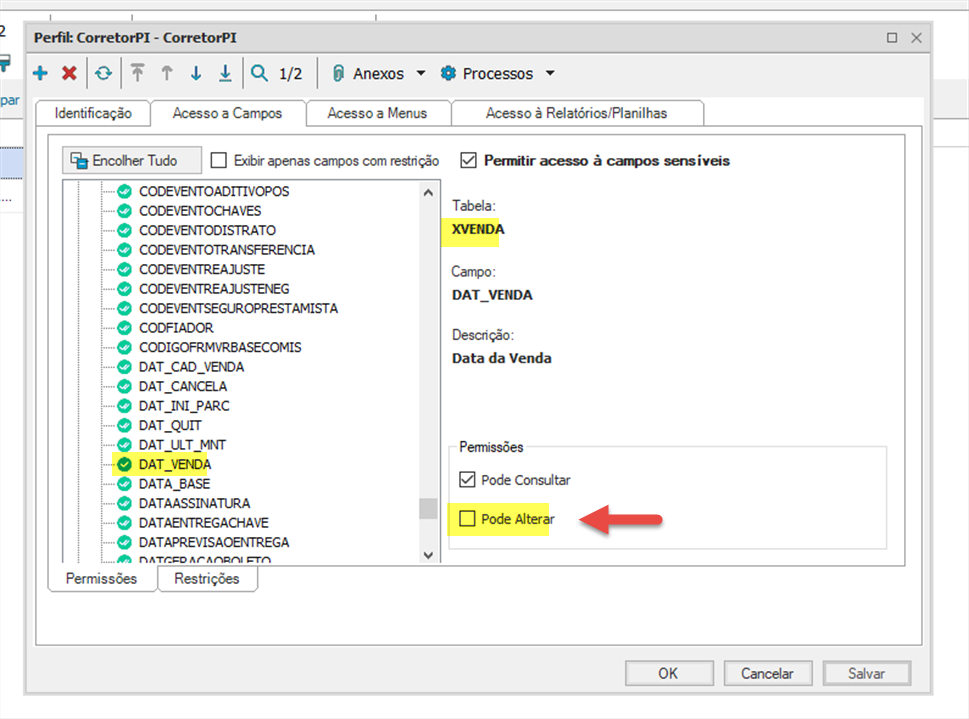This screenshot has width=969, height=719.
Task: Click green check icon beside CODFIADOR
Action: click(124, 328)
